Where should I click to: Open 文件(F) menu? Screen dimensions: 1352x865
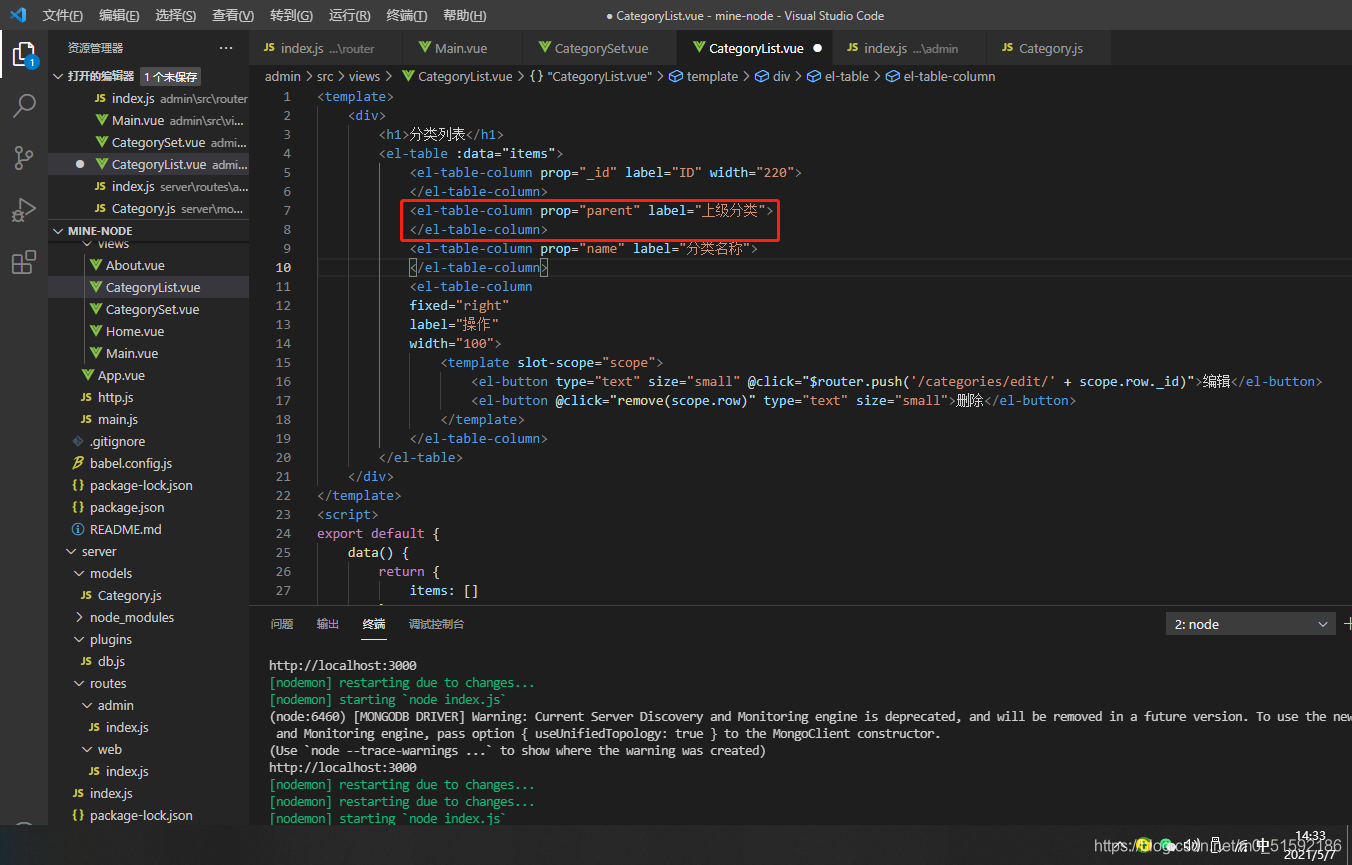tap(63, 16)
